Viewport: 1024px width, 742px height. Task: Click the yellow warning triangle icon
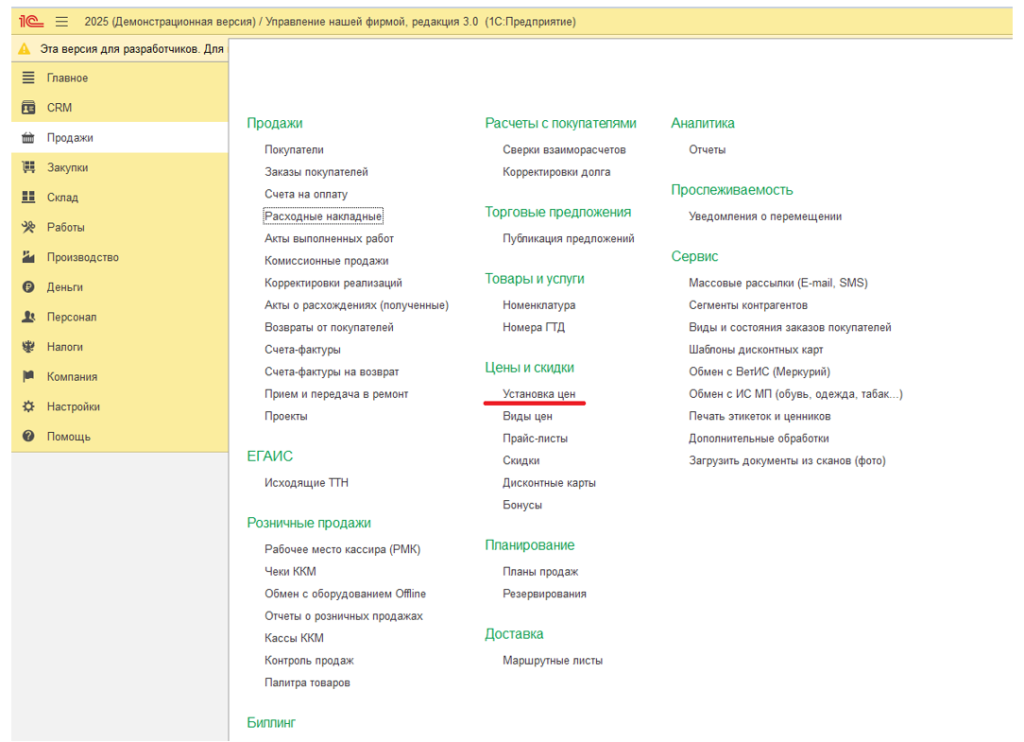coord(24,49)
